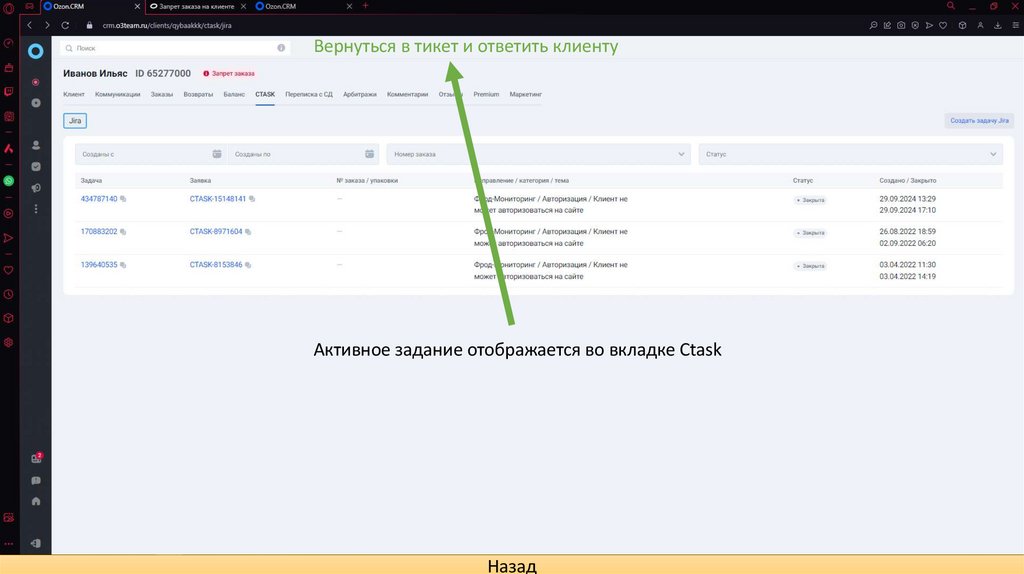This screenshot has height=574, width=1024.
Task: Copy task number 434787140 with its copy icon
Action: coord(123,199)
